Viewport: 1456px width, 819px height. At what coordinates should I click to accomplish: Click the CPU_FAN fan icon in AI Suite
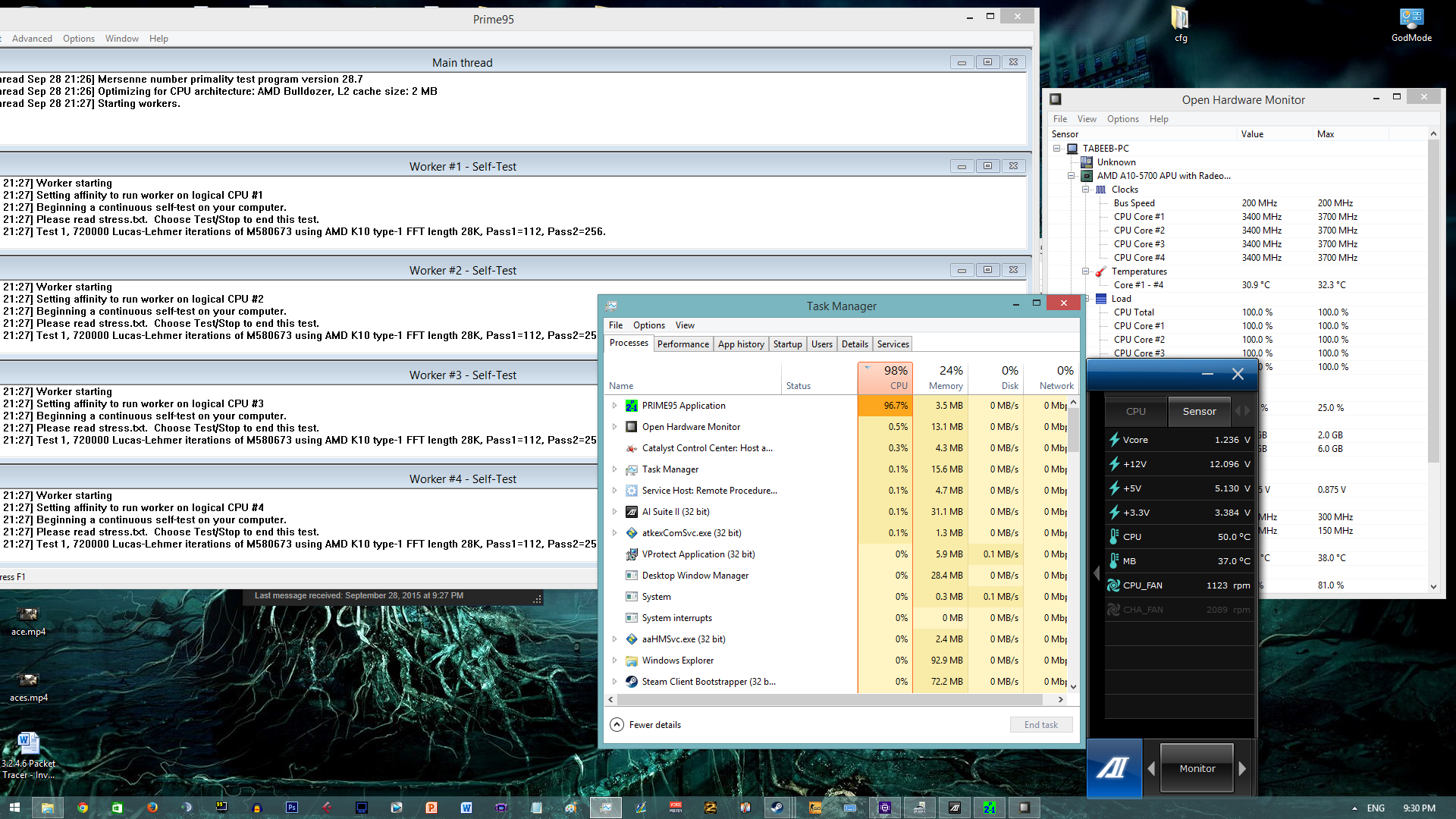(1114, 585)
